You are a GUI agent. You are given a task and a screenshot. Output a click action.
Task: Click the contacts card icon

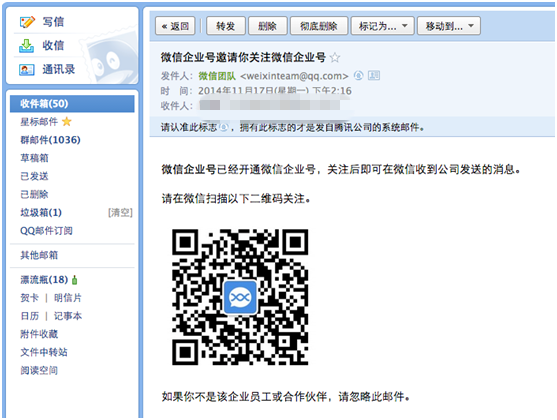click(27, 70)
